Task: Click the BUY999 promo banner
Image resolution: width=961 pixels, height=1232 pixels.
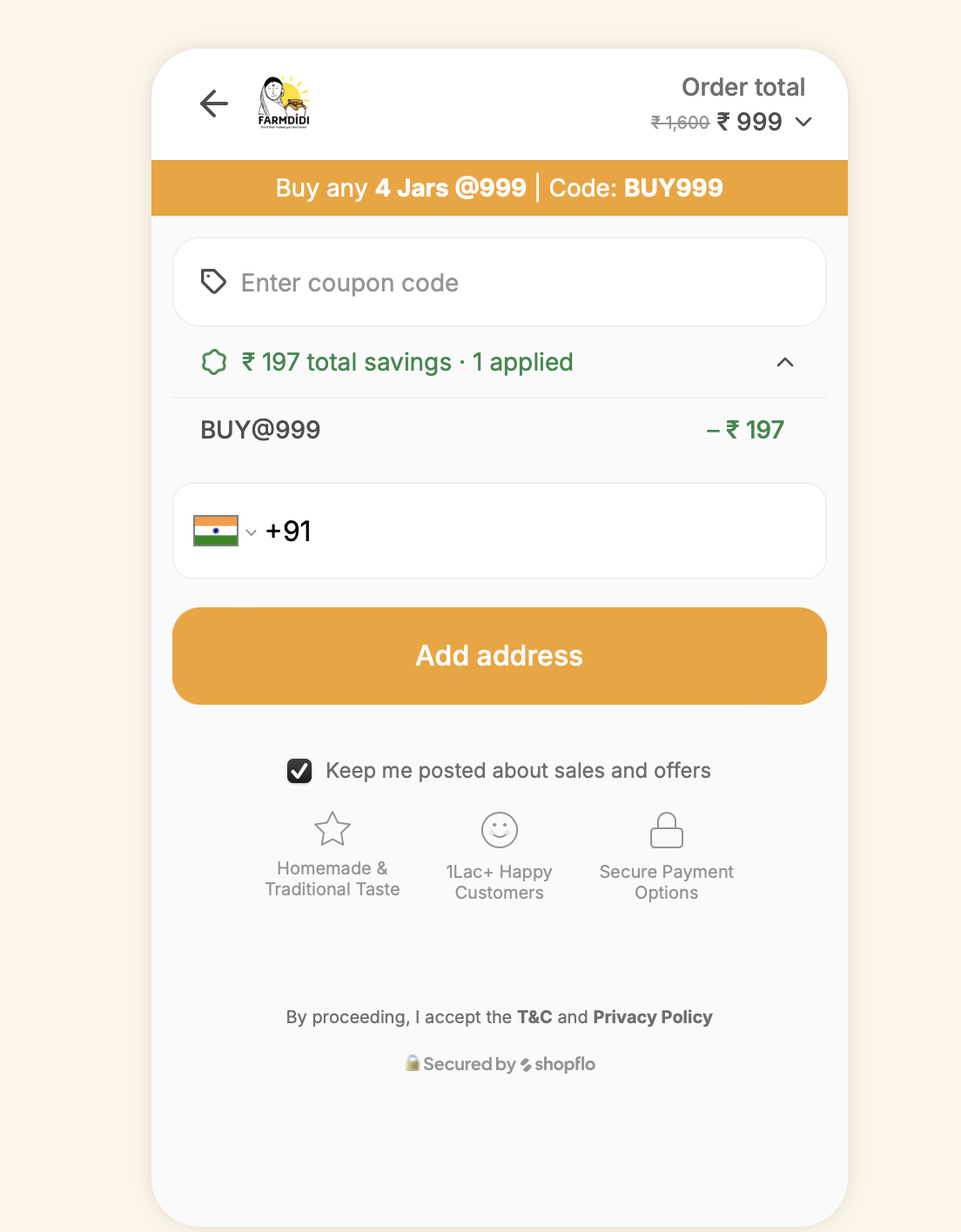Action: point(500,188)
